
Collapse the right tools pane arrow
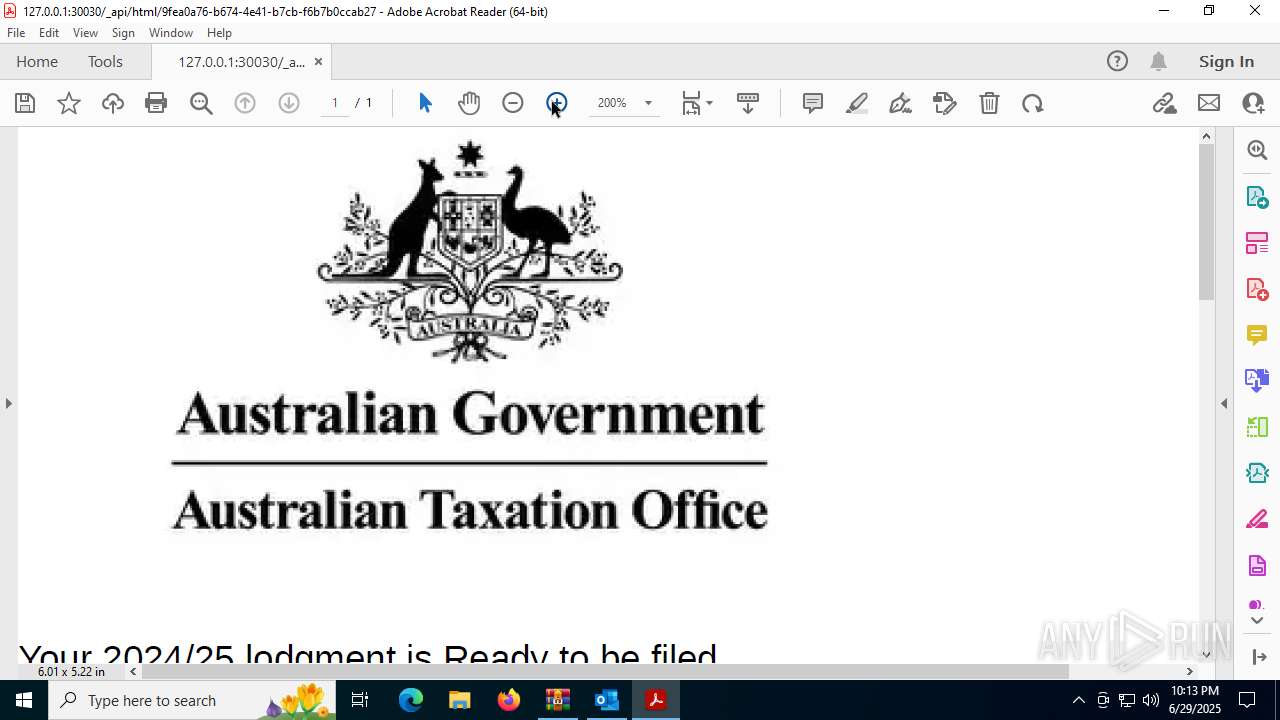(1224, 403)
